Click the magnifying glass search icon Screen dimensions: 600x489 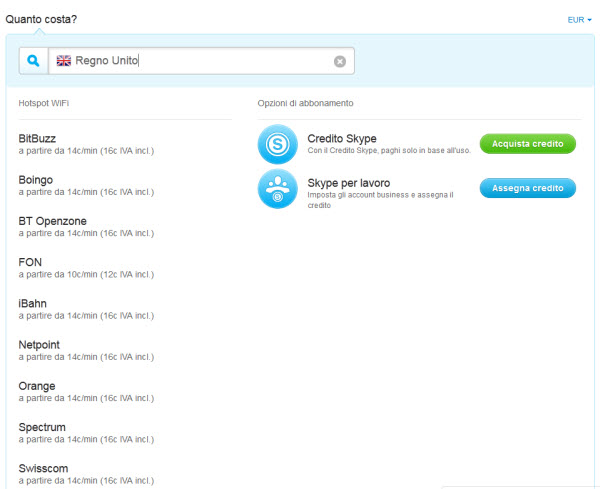tap(33, 61)
